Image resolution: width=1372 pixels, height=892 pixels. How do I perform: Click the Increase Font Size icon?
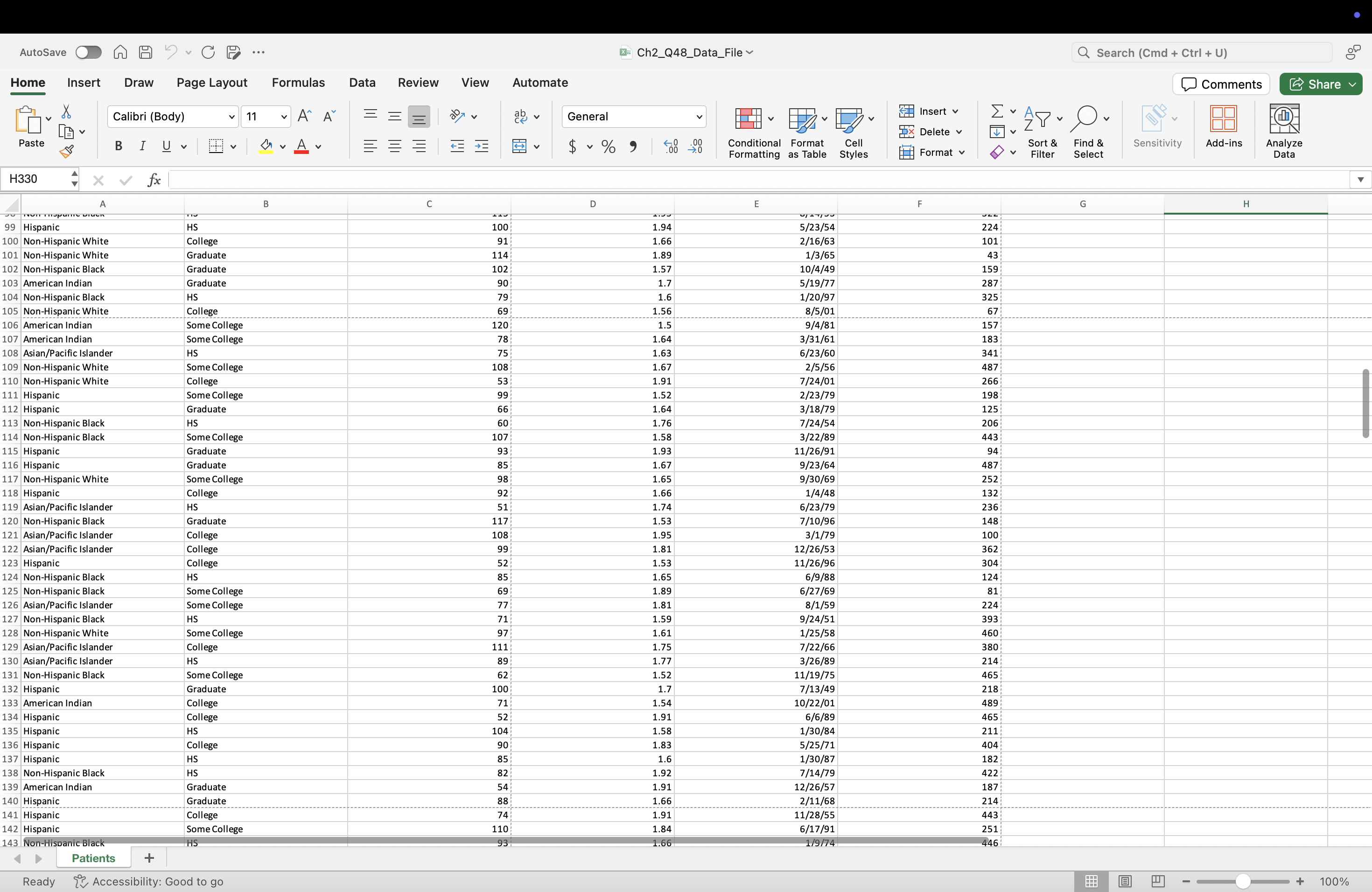click(x=304, y=116)
